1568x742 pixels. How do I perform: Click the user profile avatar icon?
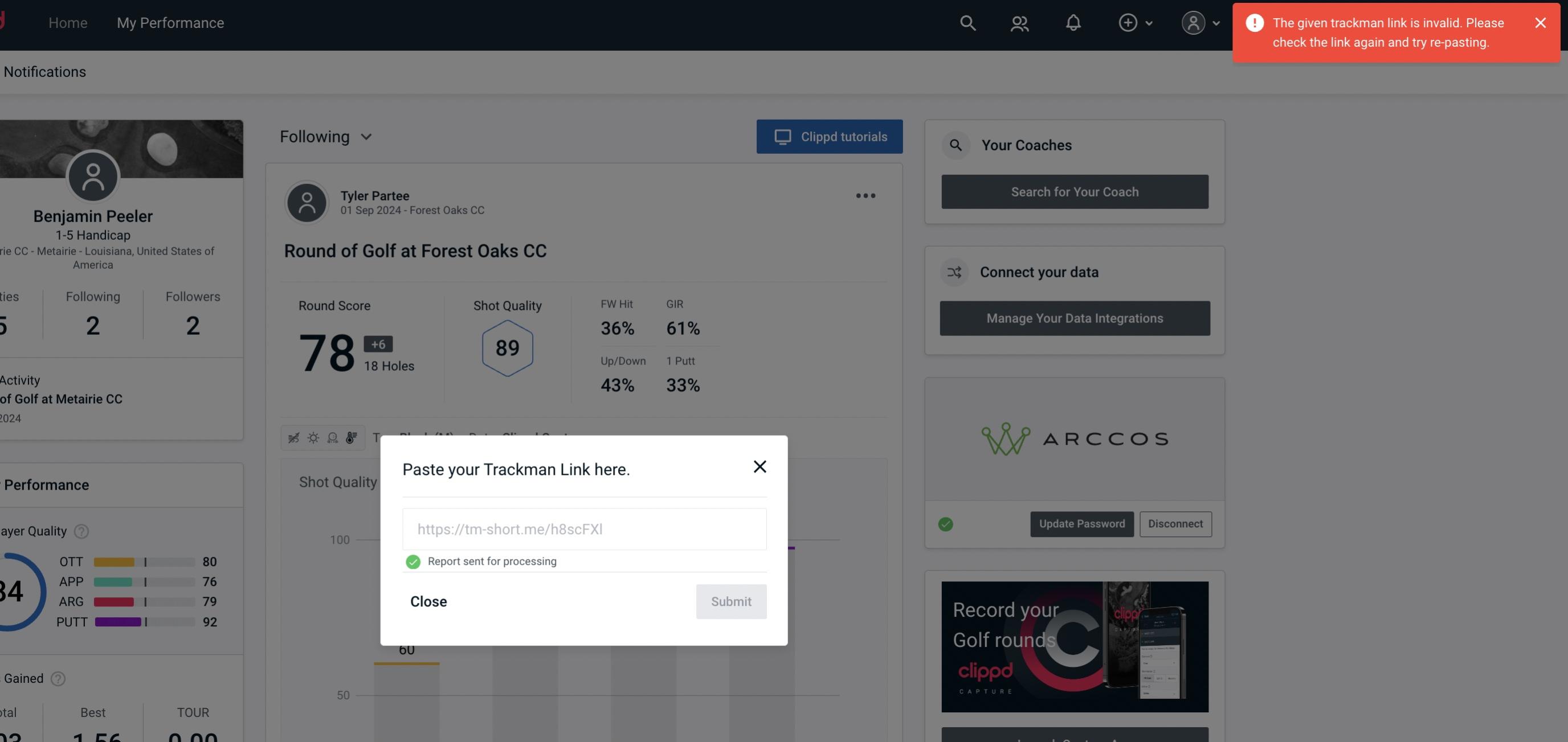[1192, 22]
